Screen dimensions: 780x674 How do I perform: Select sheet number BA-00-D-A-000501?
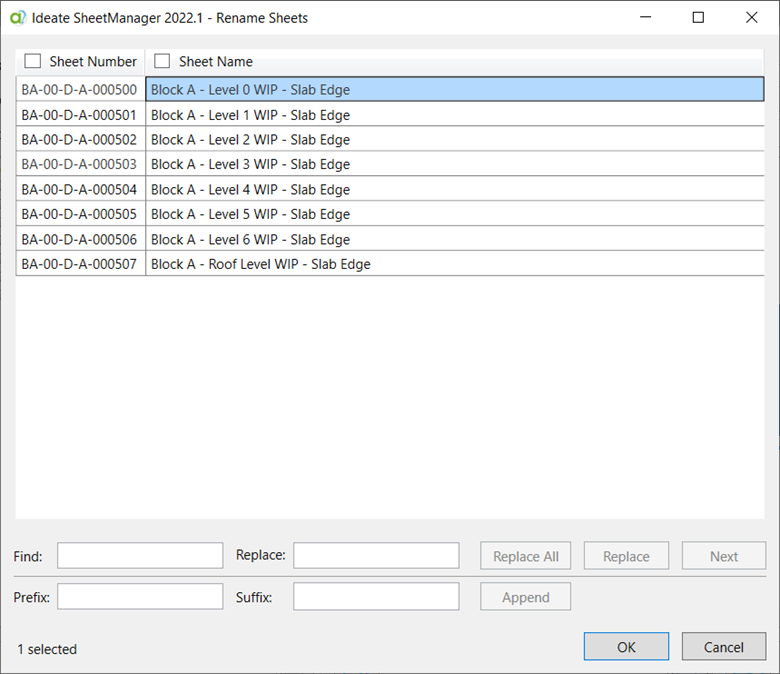tap(81, 114)
